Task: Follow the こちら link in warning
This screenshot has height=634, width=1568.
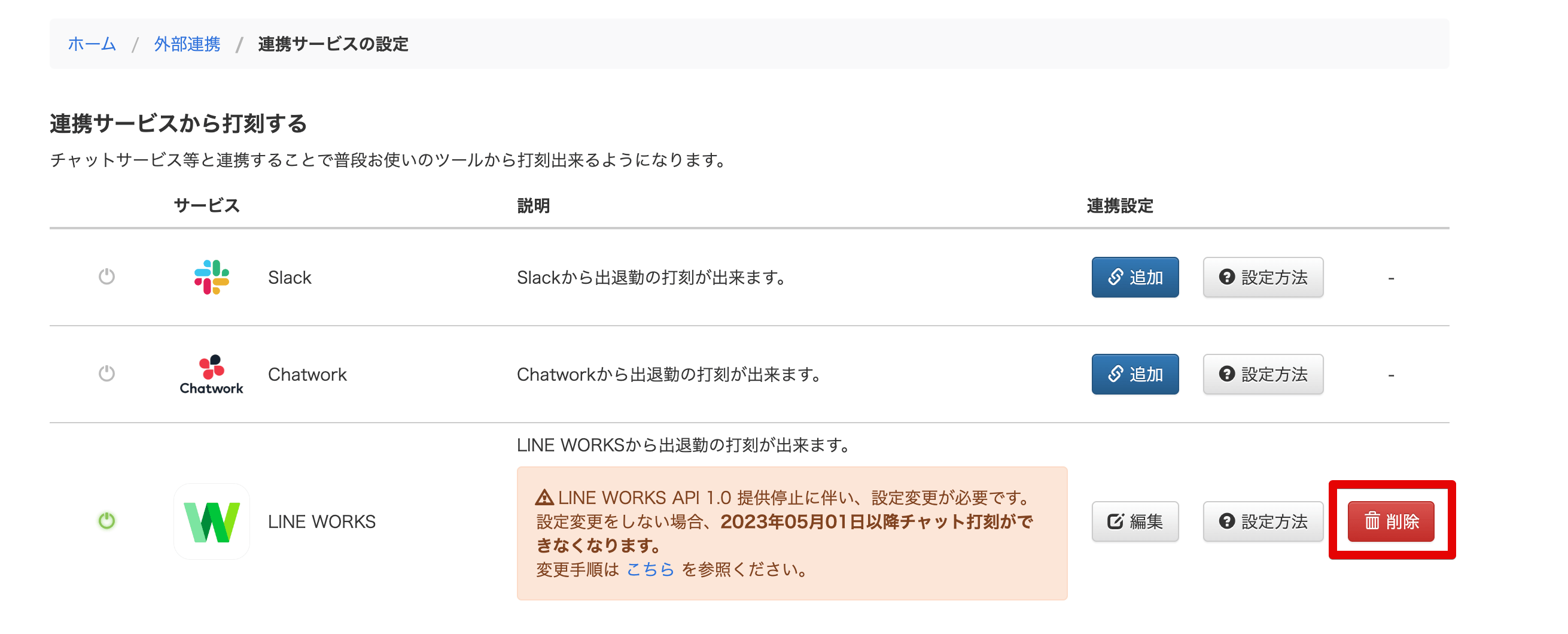Action: click(650, 569)
